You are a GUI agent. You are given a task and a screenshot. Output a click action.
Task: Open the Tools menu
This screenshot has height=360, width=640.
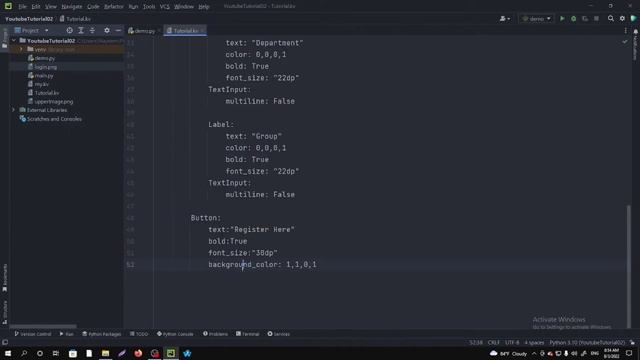(x=149, y=7)
